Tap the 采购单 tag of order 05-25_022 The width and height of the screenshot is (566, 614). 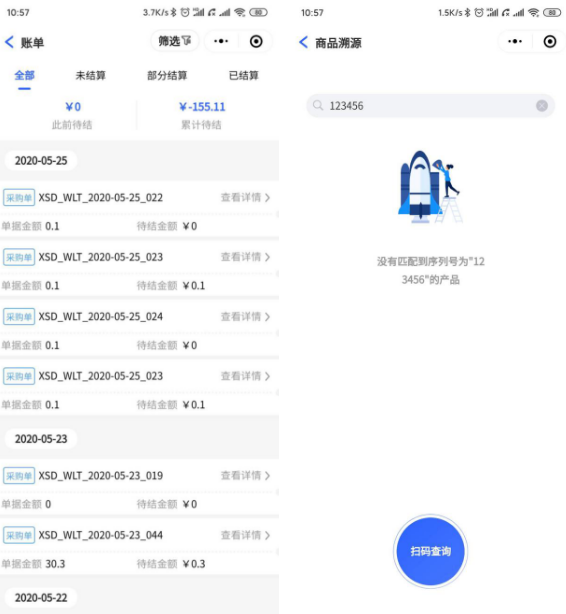point(19,197)
